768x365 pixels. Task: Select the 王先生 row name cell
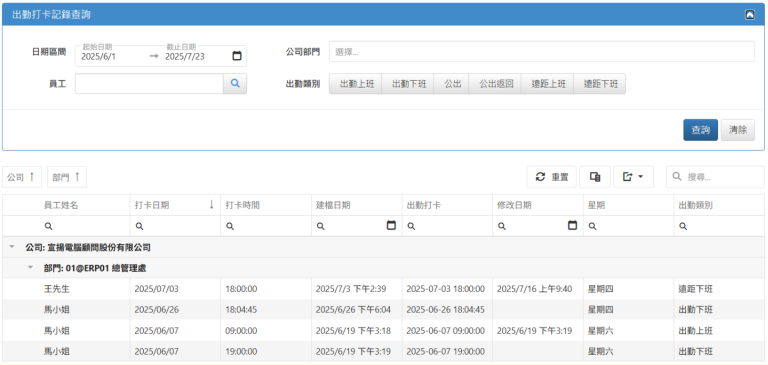point(85,289)
